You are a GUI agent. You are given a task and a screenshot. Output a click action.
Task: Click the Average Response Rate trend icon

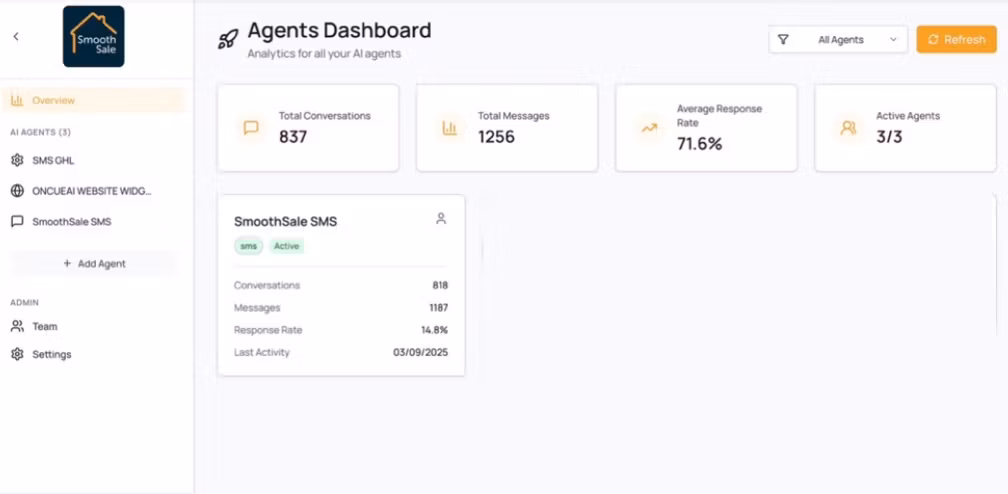pos(649,127)
